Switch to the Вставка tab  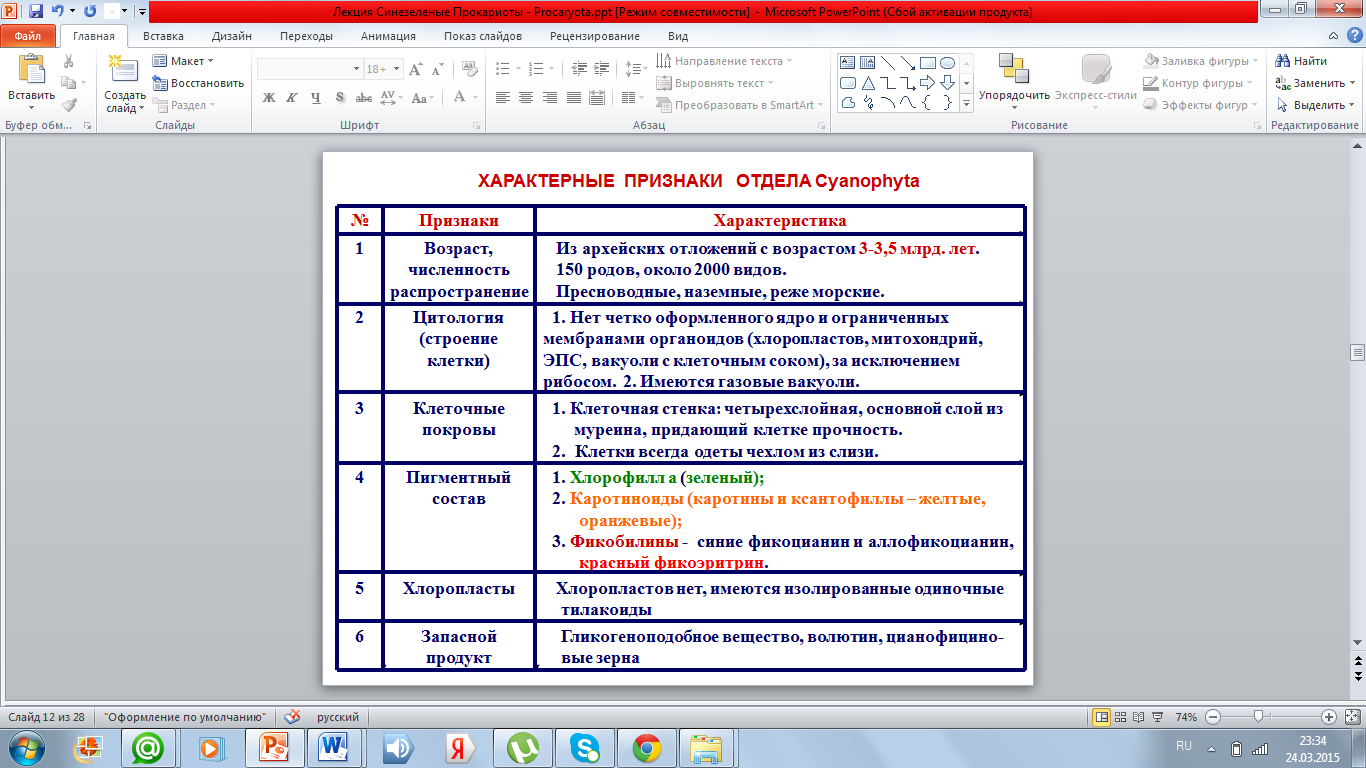click(x=163, y=36)
